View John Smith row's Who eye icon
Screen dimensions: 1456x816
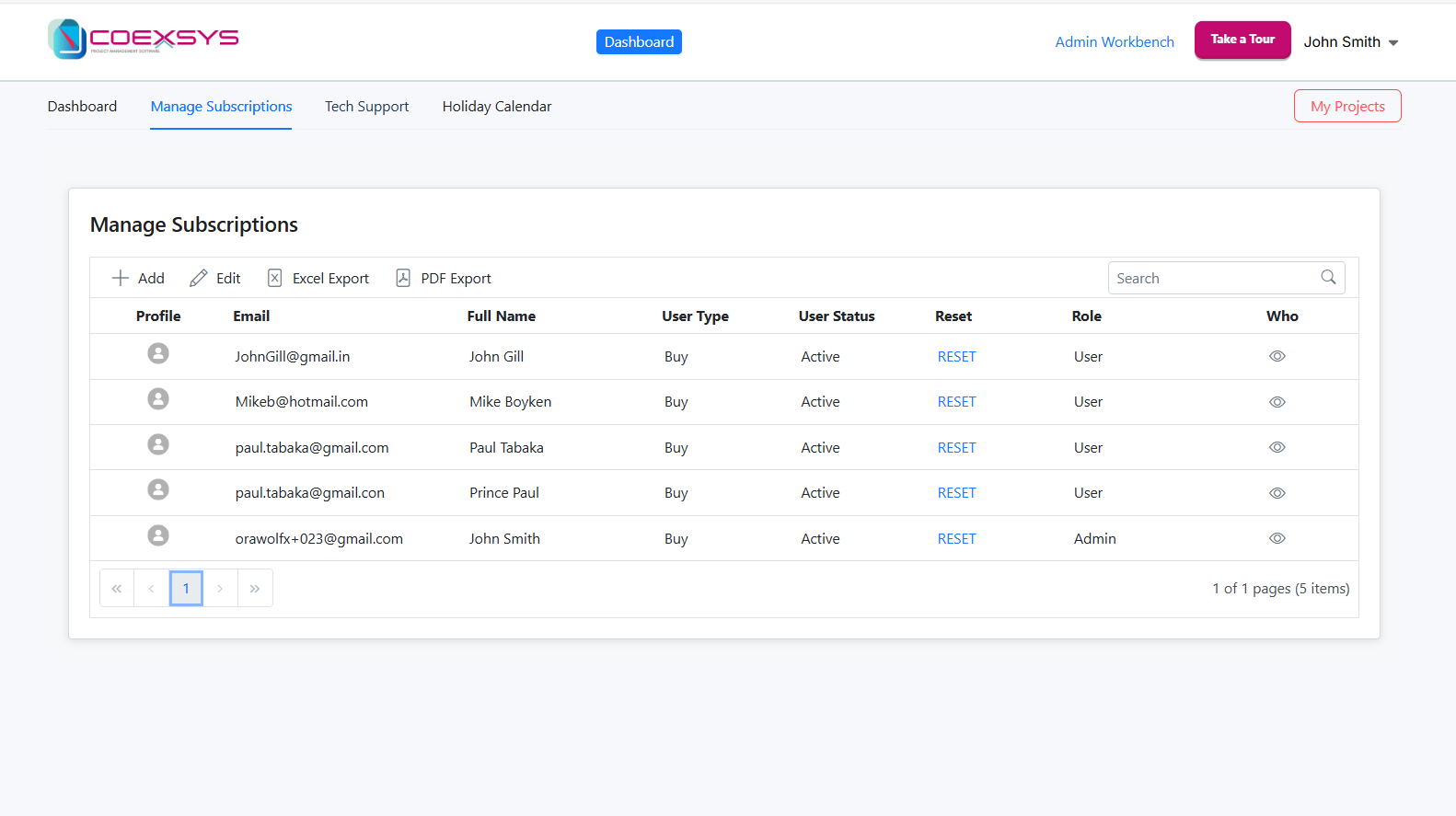coord(1277,538)
